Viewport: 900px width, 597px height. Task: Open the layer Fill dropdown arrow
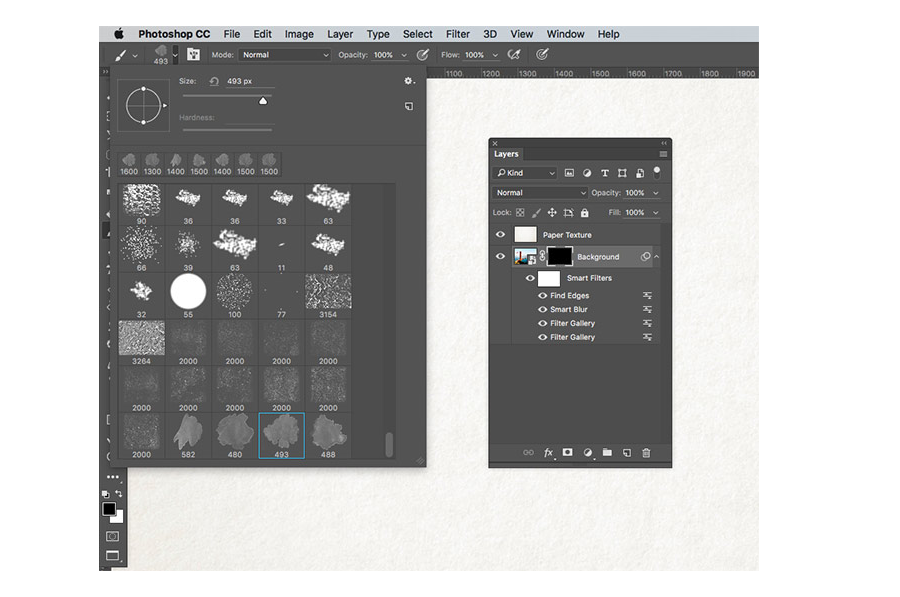(655, 212)
